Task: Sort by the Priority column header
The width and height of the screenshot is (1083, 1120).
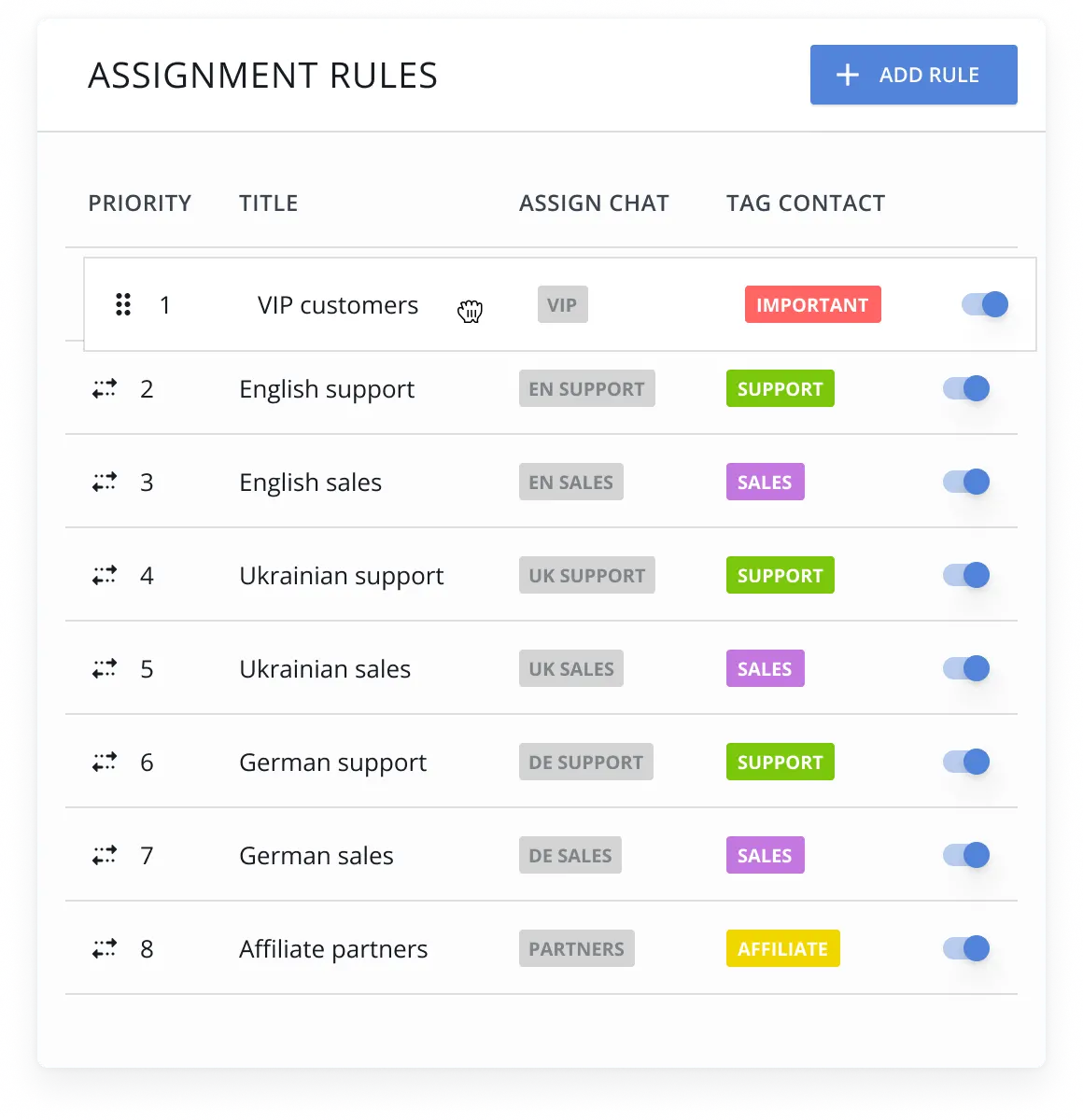Action: [x=139, y=203]
